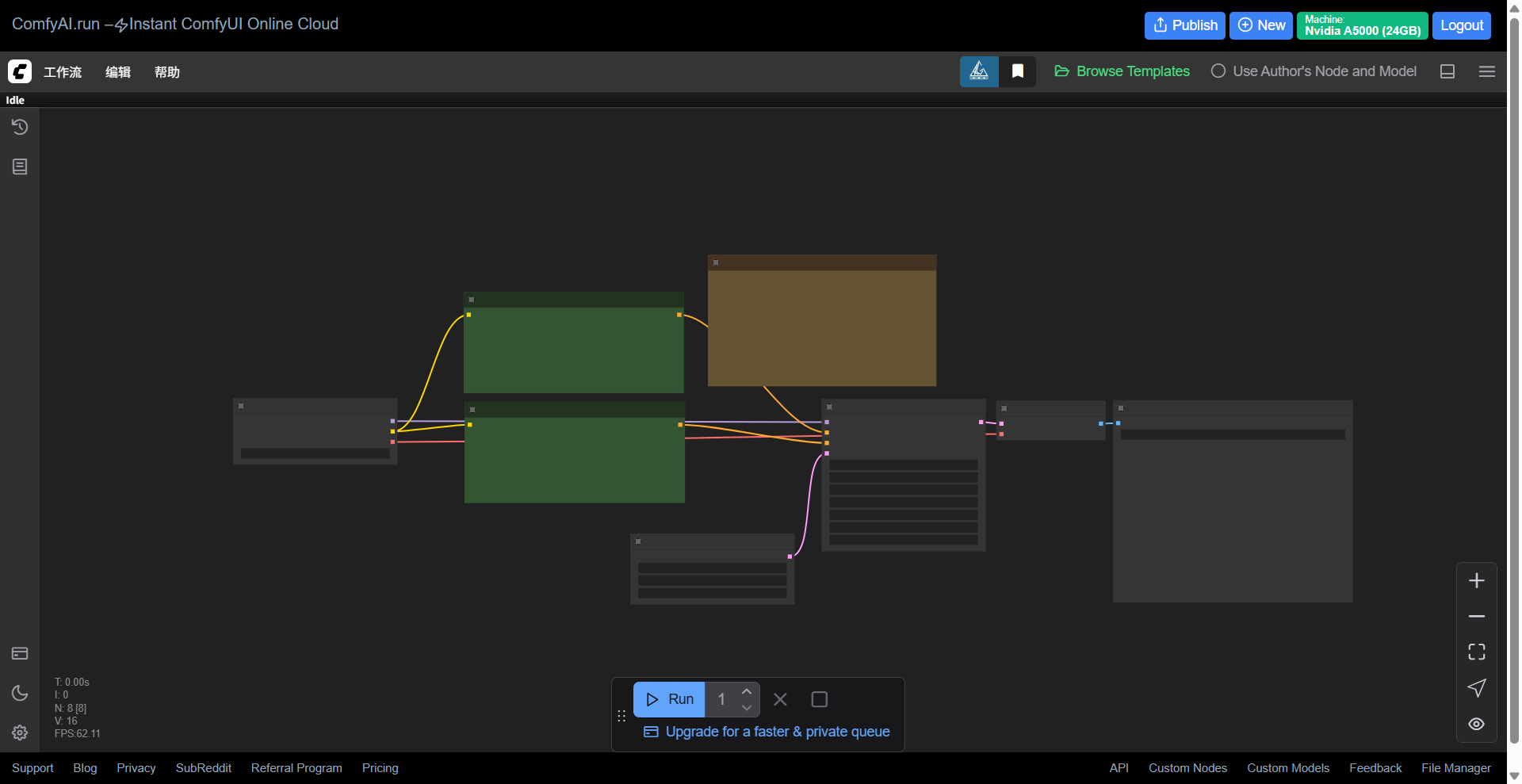This screenshot has height=784, width=1522.
Task: Open the Blog link
Action: pyautogui.click(x=85, y=768)
